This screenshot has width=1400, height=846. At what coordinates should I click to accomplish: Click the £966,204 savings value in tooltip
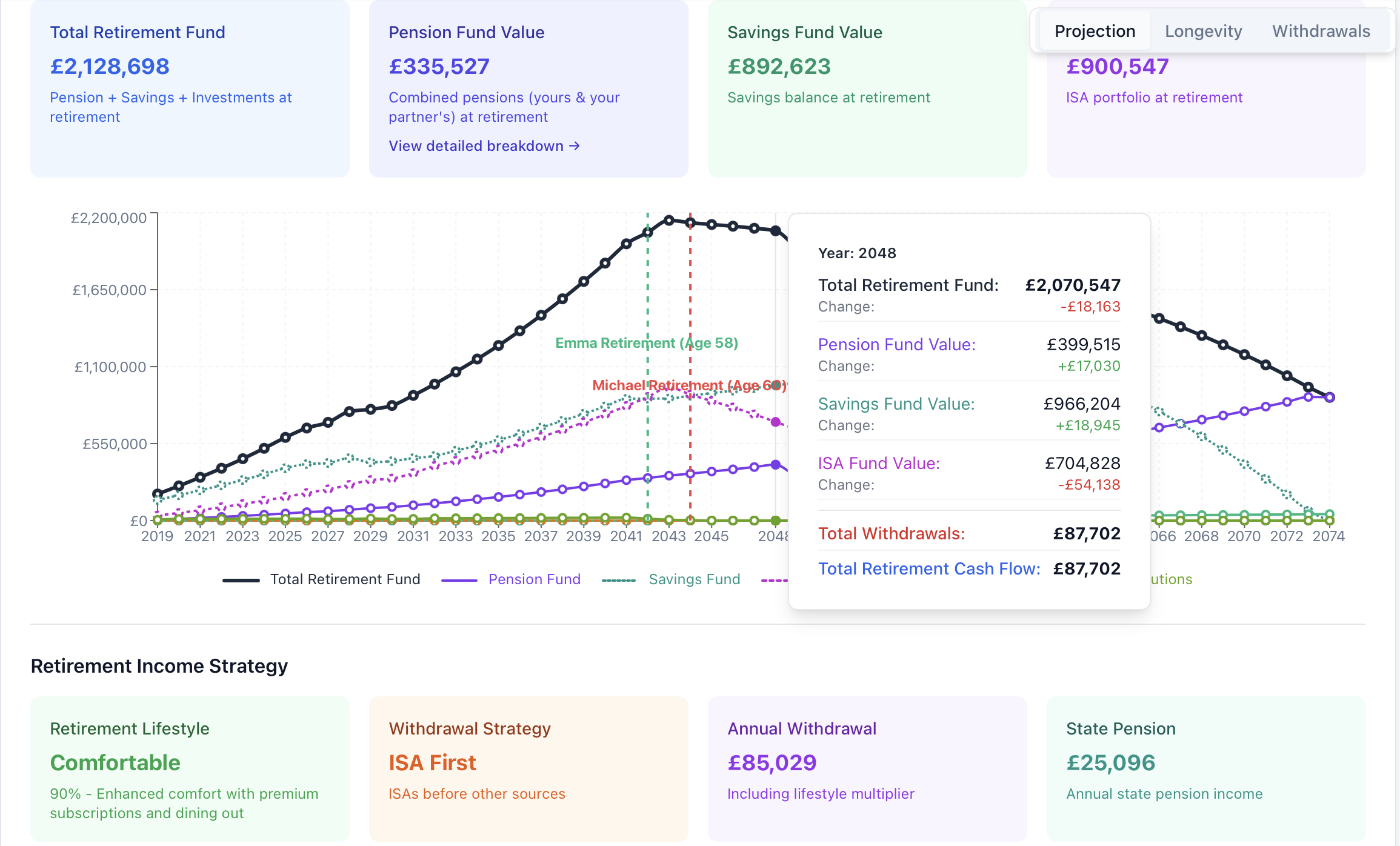[1082, 404]
